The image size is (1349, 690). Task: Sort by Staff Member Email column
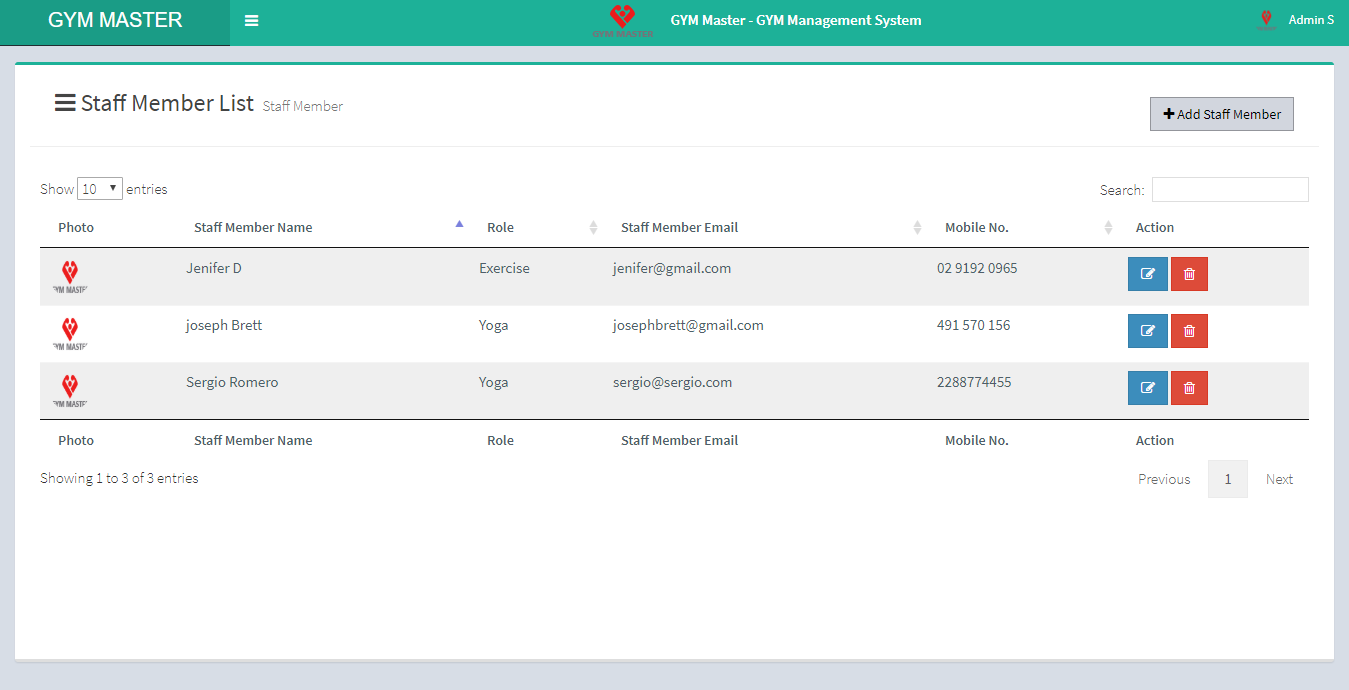(x=679, y=228)
